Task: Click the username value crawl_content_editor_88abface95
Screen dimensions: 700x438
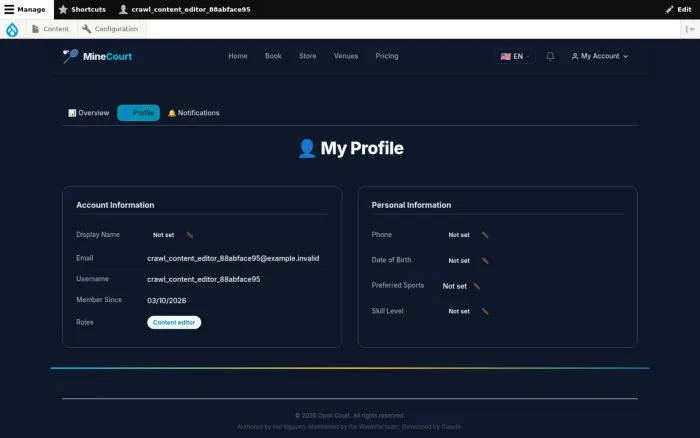Action: pos(204,279)
